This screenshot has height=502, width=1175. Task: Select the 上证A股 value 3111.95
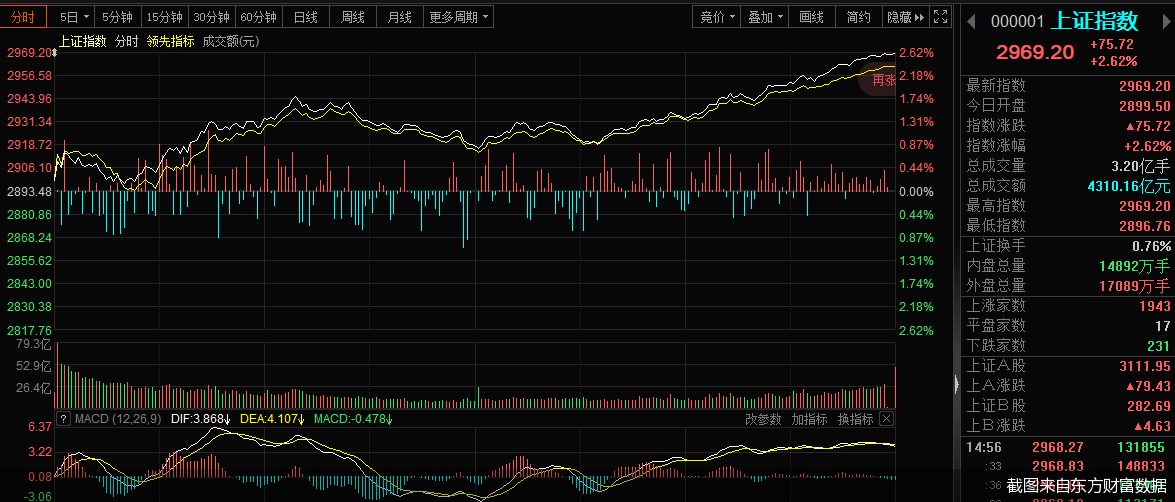pyautogui.click(x=1145, y=366)
